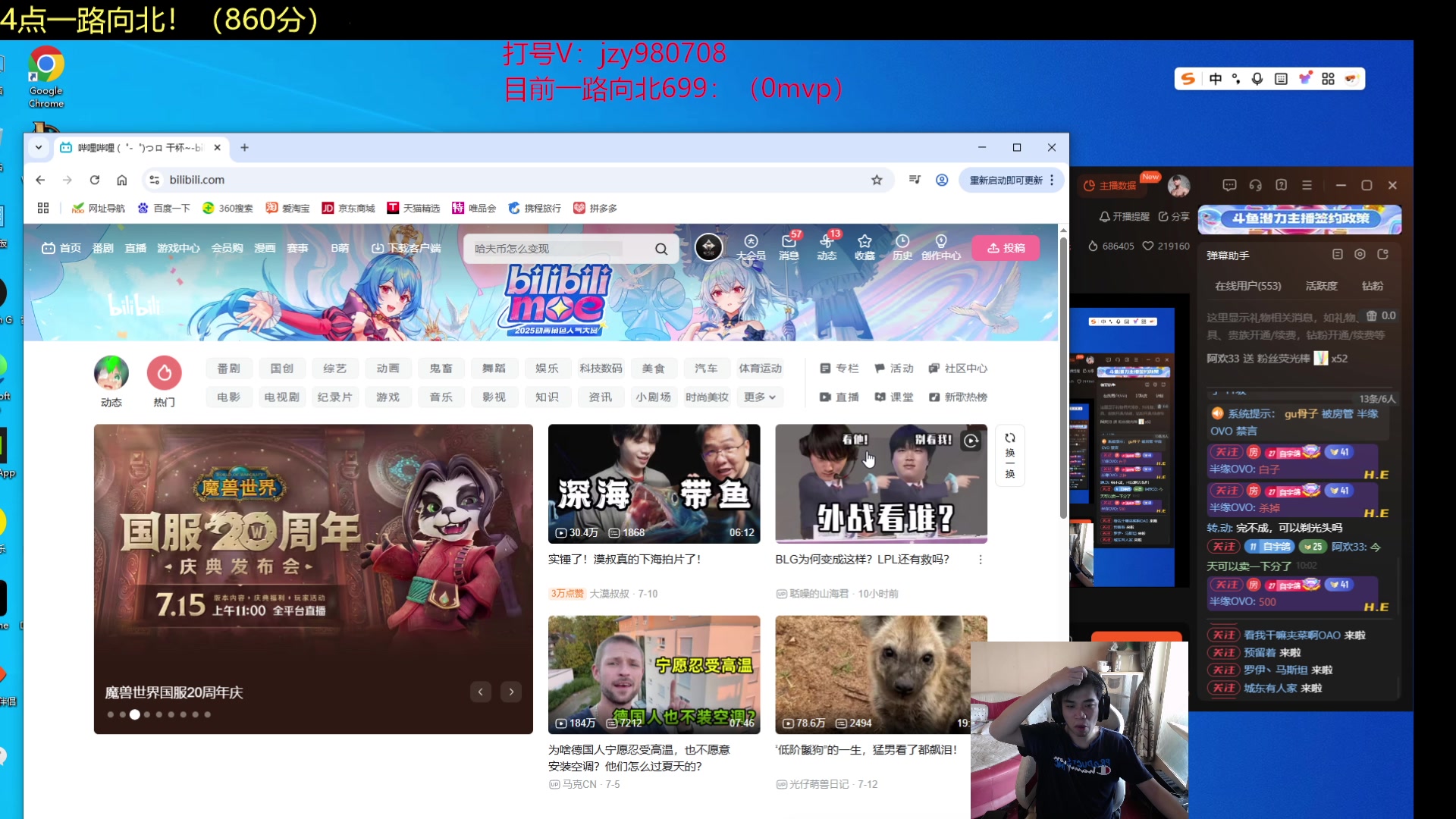Toggle Sogou punctuation mode icon
The width and height of the screenshot is (1456, 819).
[x=1236, y=79]
